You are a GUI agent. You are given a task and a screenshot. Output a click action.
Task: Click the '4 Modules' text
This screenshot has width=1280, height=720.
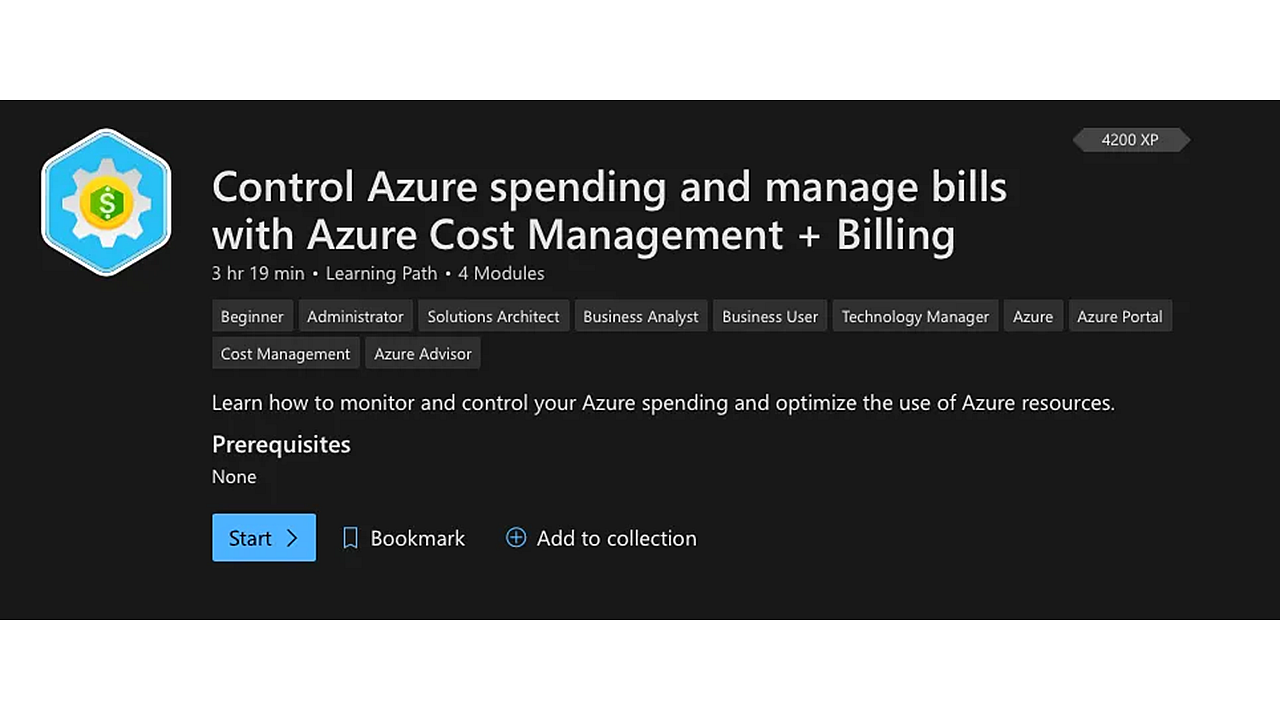501,273
